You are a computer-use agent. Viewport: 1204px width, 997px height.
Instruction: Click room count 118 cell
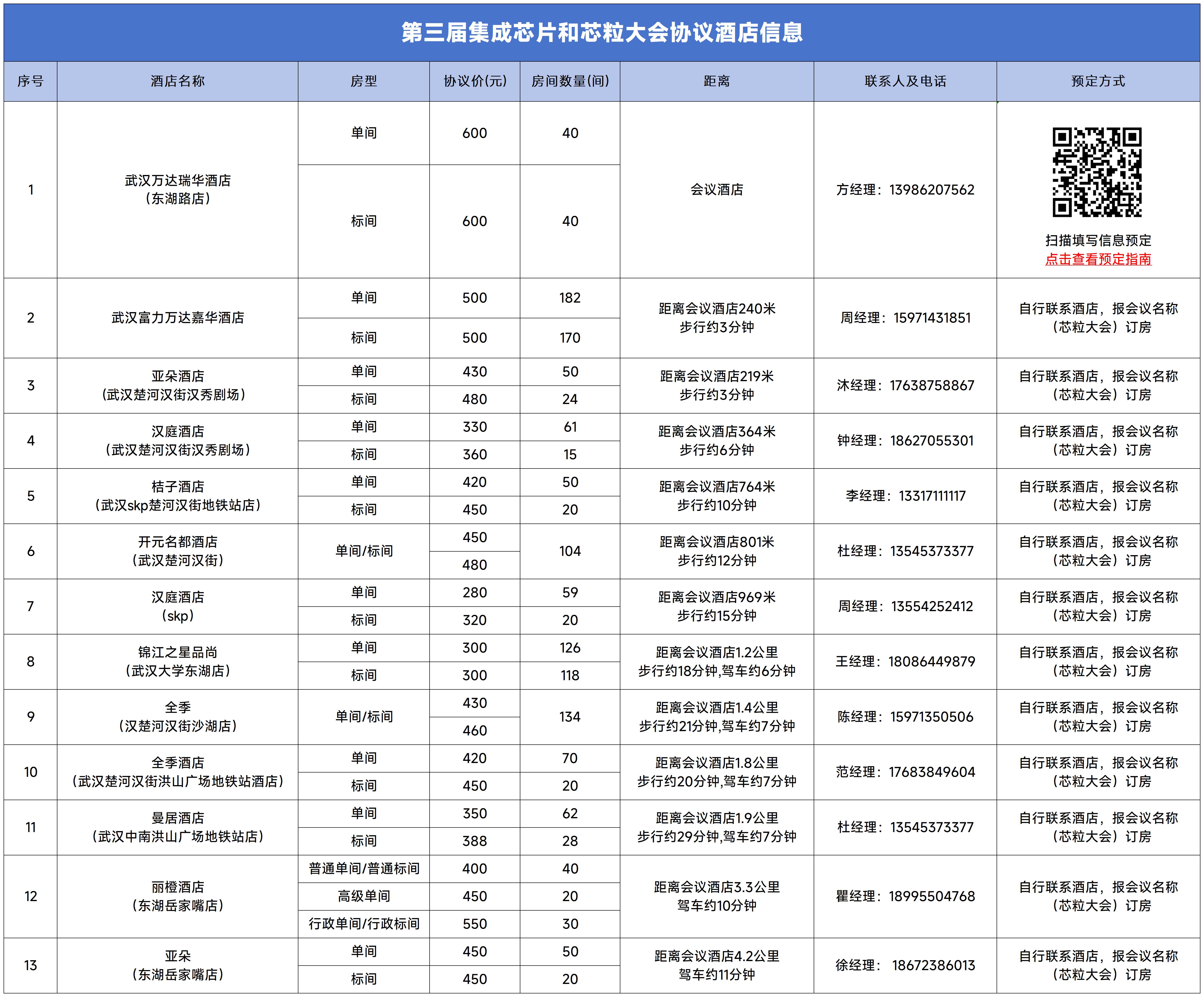570,675
